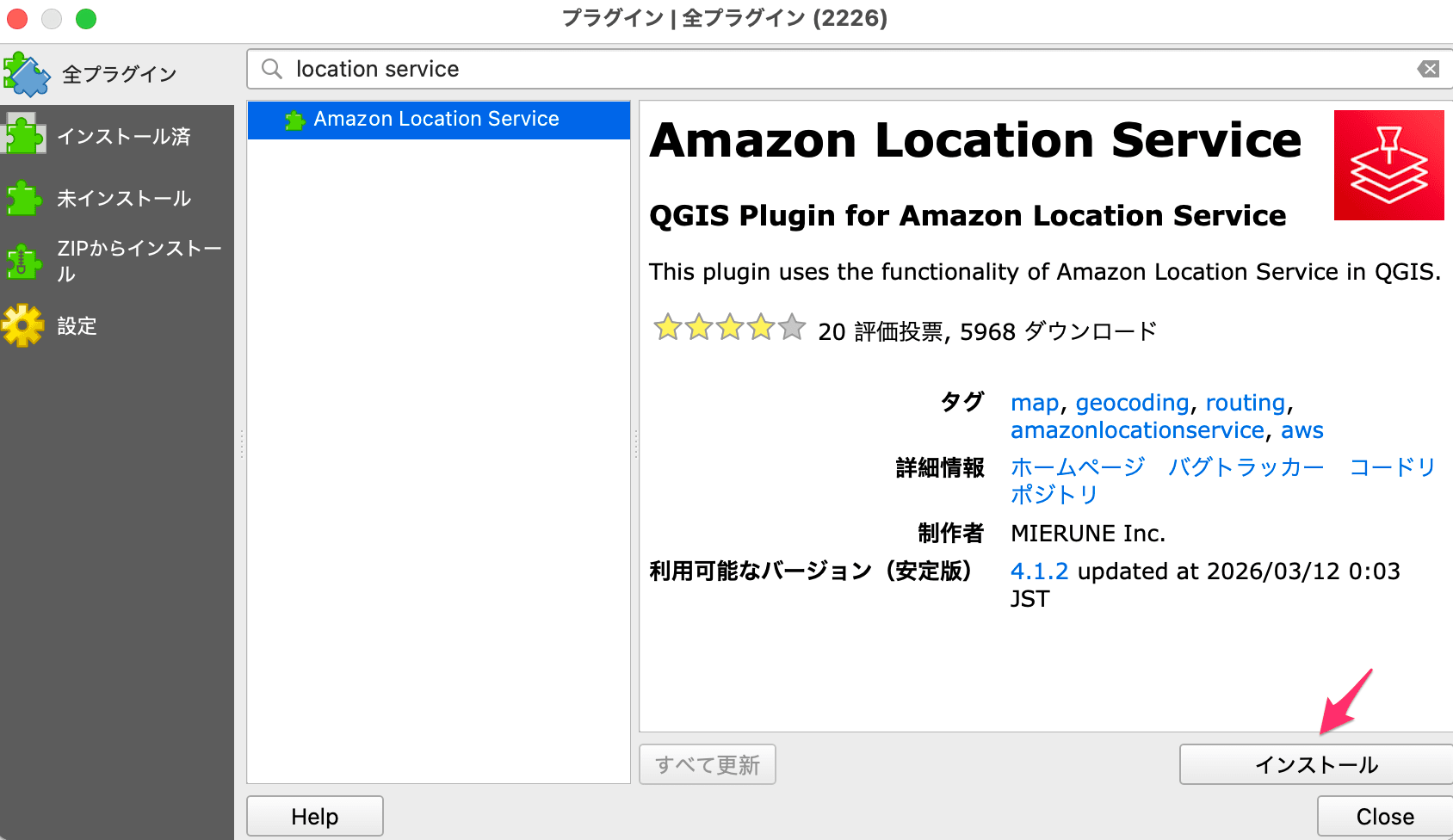Viewport: 1453px width, 840px height.
Task: Click the green puzzle icon beside Amazon Location Service
Action: (297, 119)
